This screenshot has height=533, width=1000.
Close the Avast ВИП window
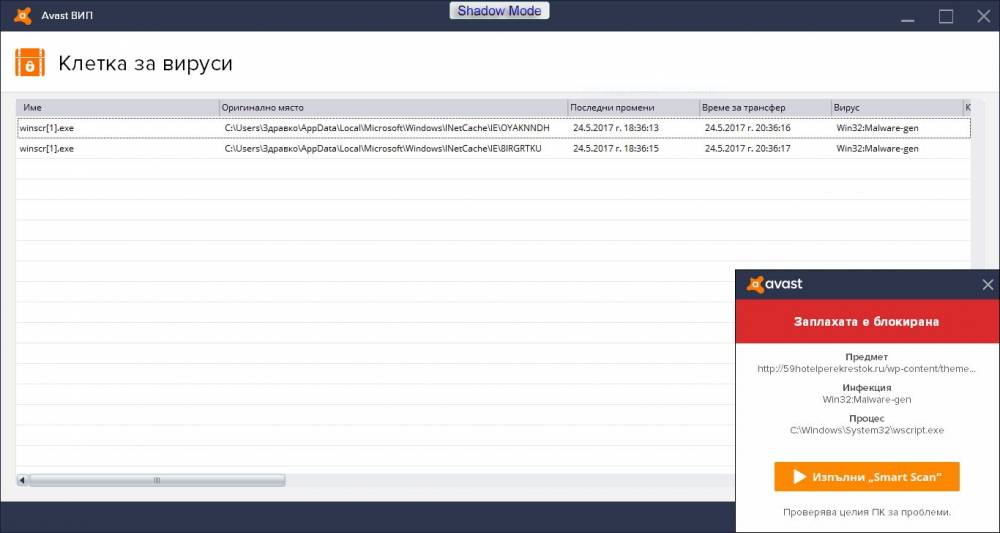(x=983, y=17)
